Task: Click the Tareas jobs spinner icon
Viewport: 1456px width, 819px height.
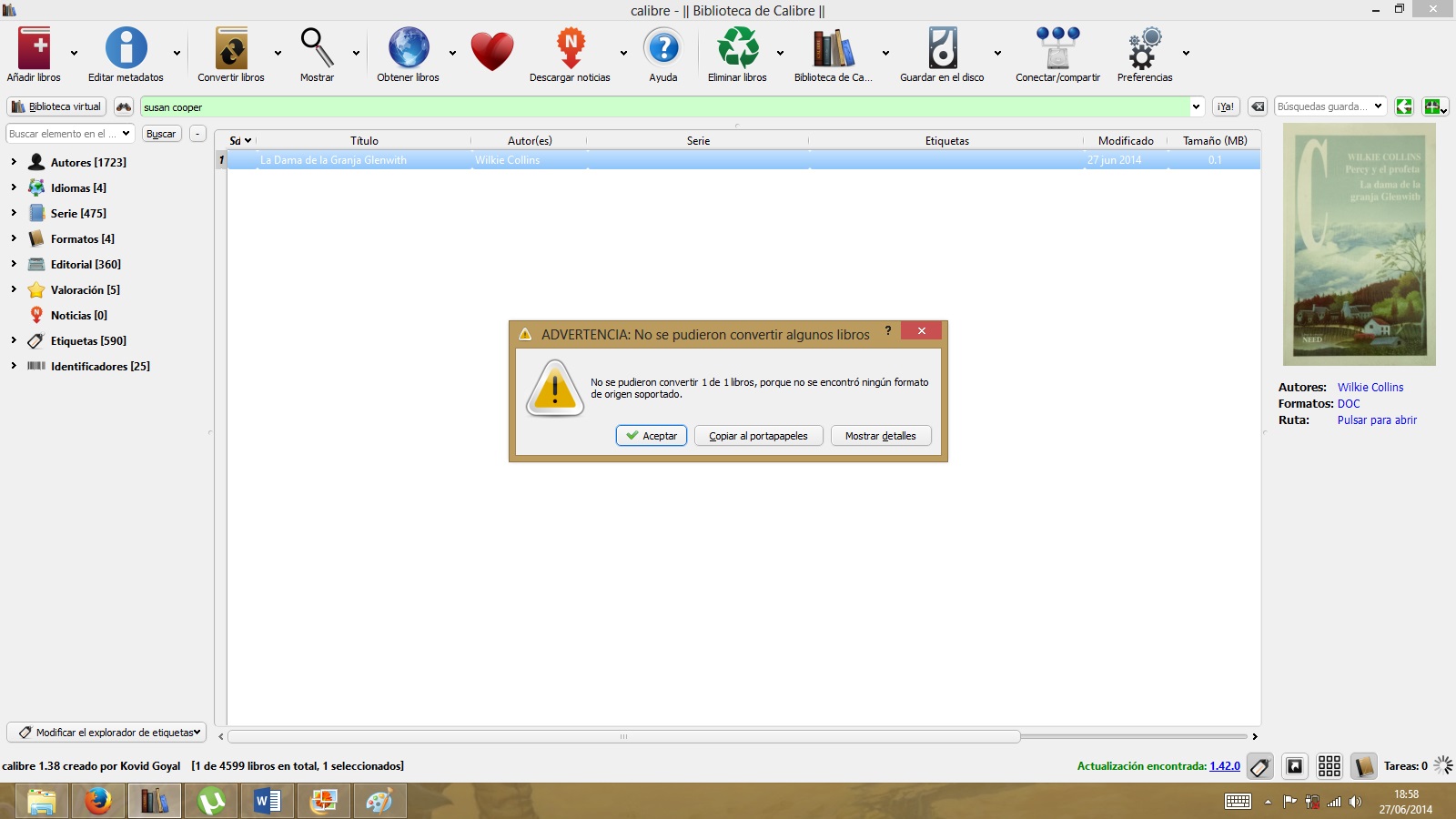Action: click(x=1443, y=765)
